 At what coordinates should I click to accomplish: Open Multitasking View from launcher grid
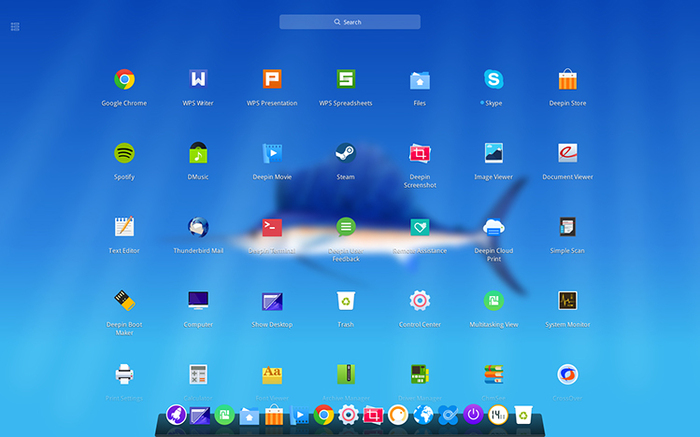[494, 300]
